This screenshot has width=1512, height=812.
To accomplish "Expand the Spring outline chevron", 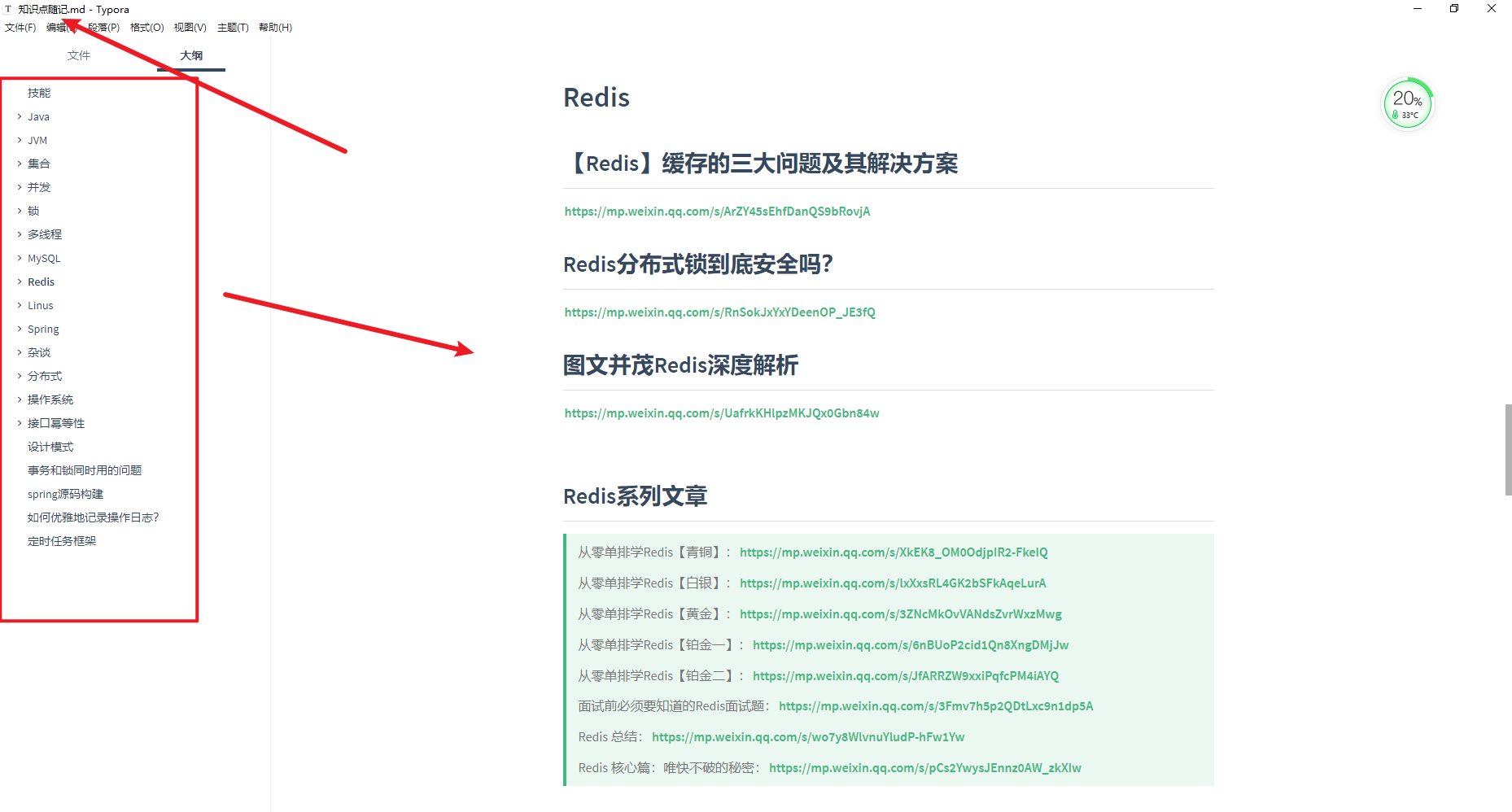I will point(20,329).
